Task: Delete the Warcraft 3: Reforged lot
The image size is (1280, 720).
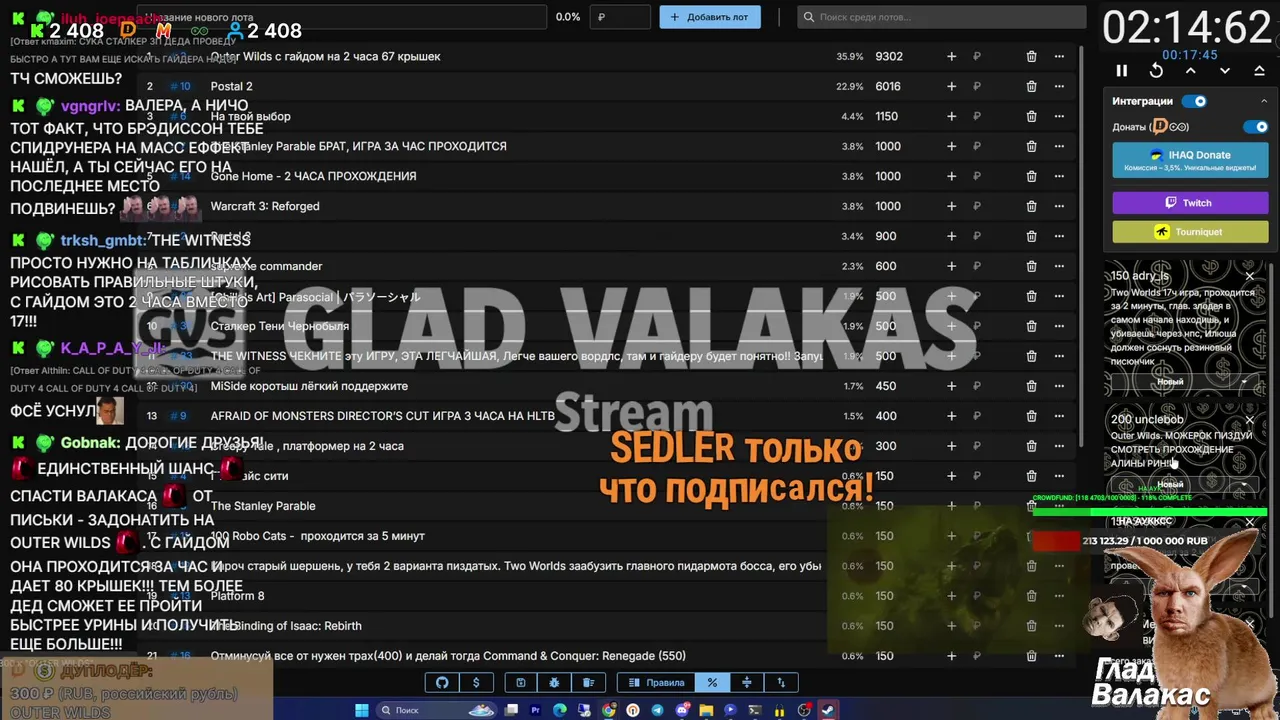Action: tap(1031, 207)
